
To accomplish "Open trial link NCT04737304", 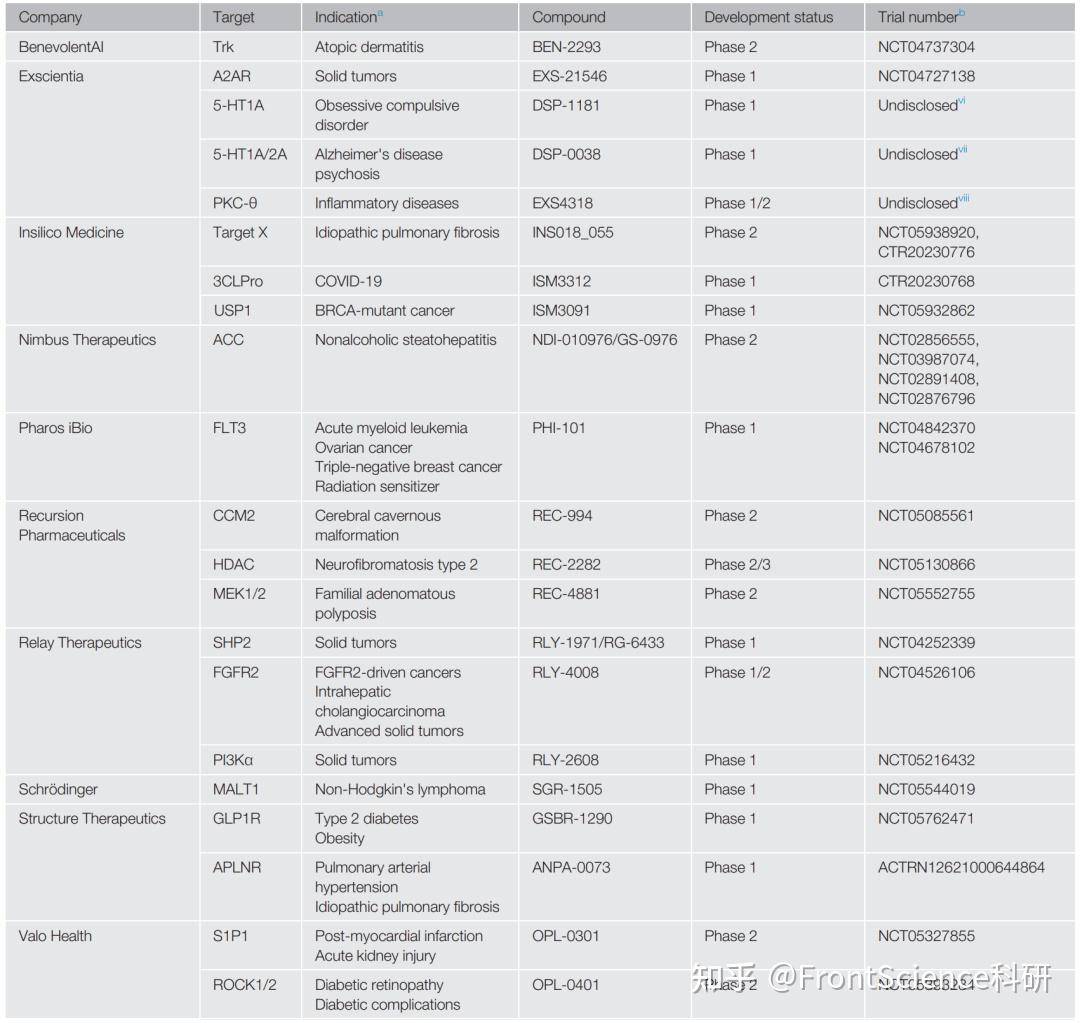I will 926,47.
